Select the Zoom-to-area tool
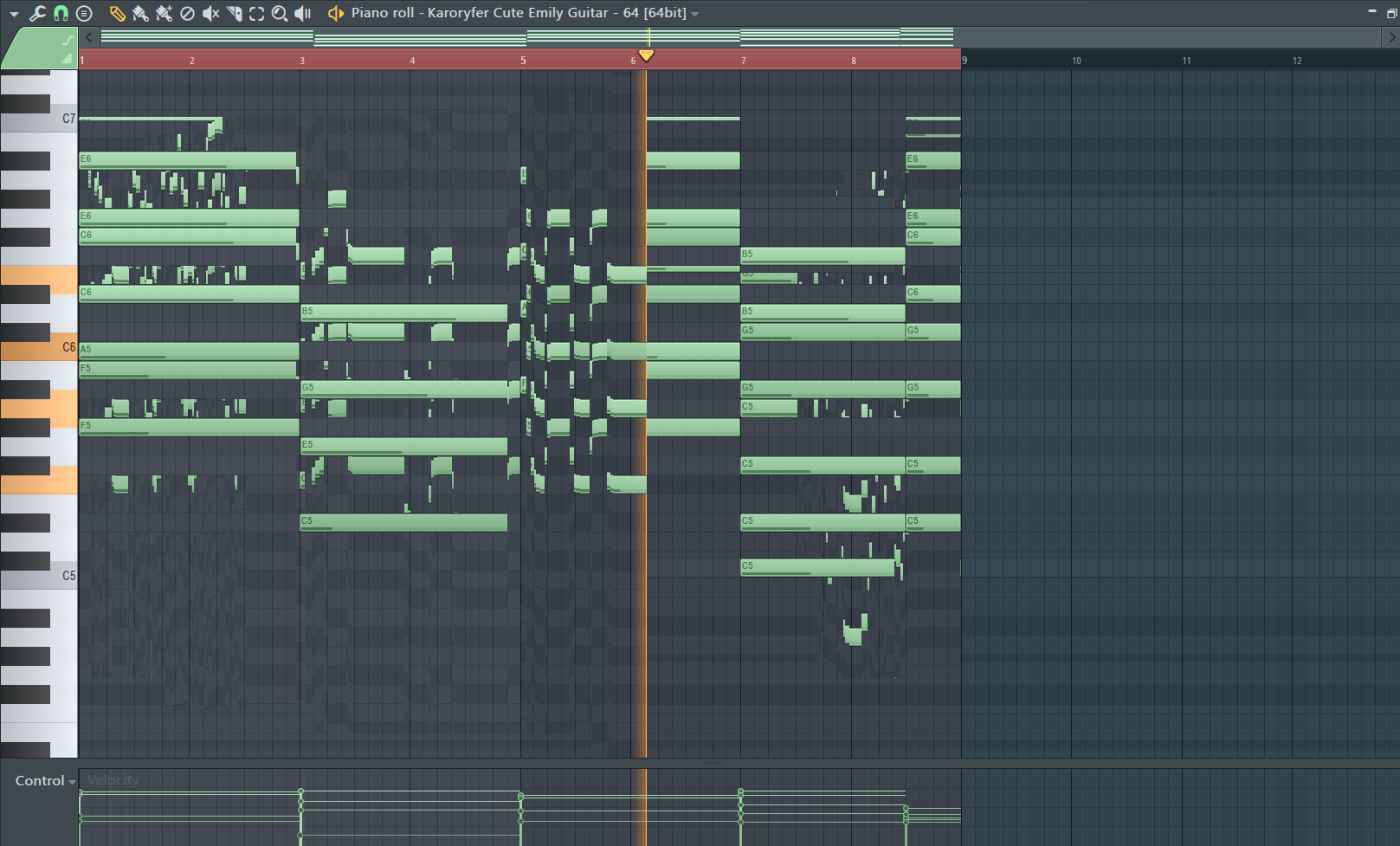The width and height of the screenshot is (1400, 846). [278, 13]
